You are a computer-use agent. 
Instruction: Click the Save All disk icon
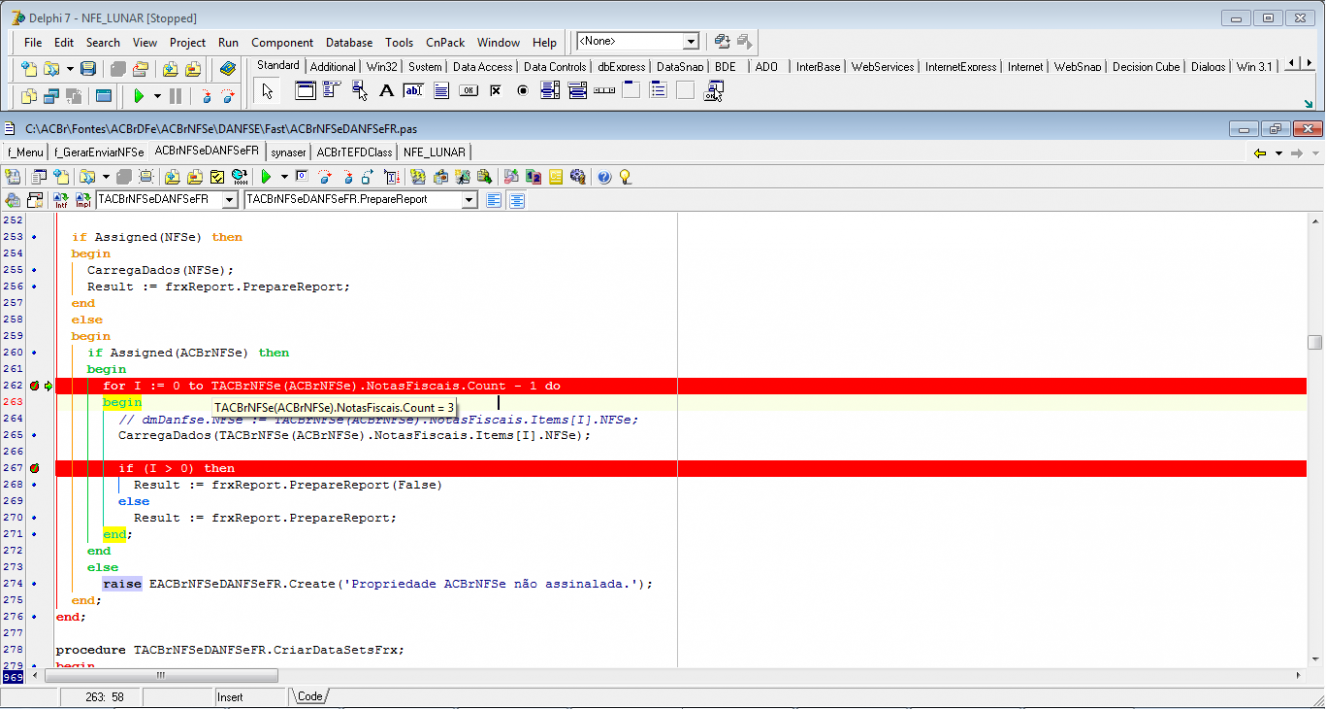coord(88,69)
